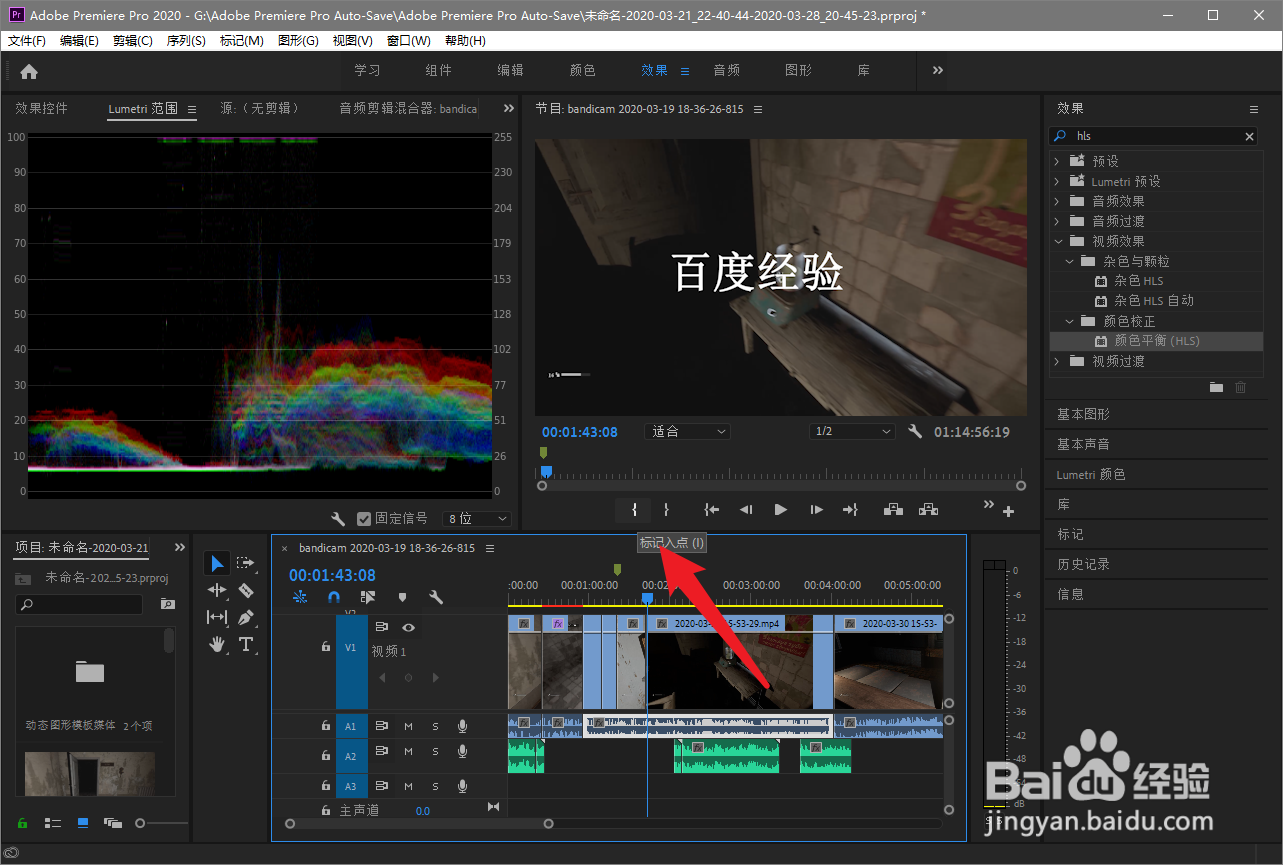Toggle snap in timeline (magnet)
The width and height of the screenshot is (1283, 865).
tap(334, 597)
